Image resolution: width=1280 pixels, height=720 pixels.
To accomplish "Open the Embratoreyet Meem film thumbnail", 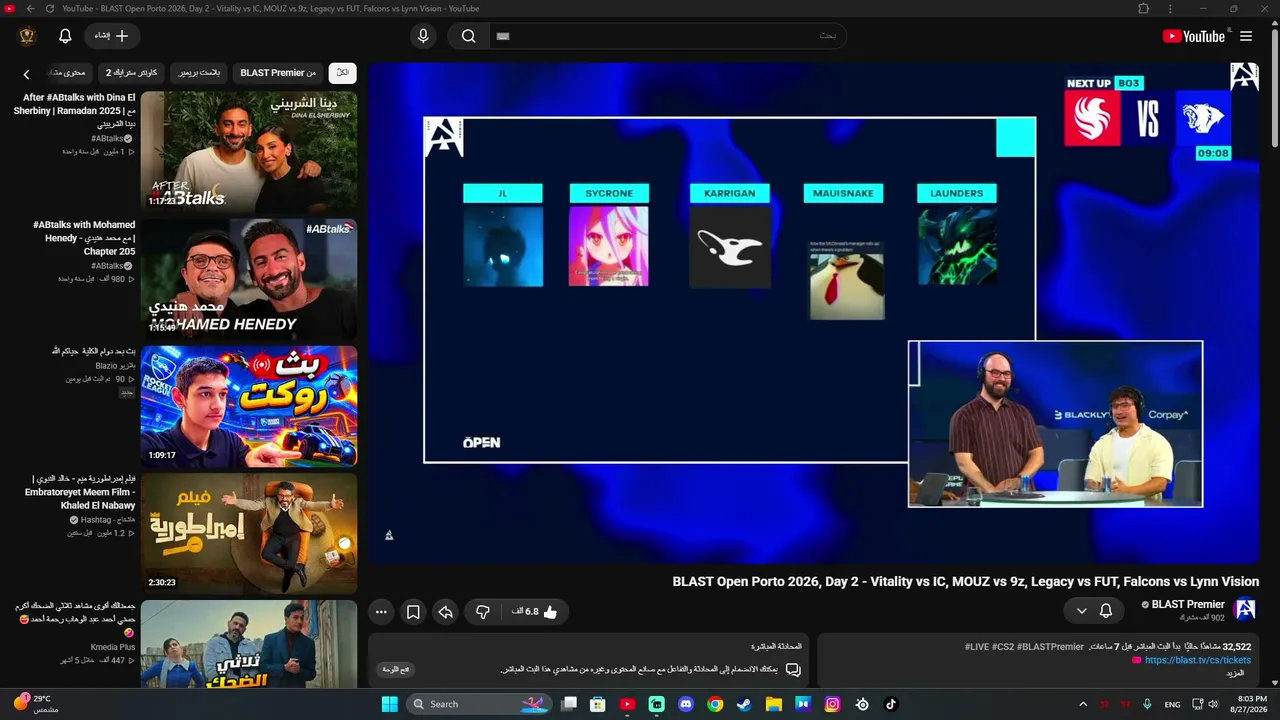I will click(x=249, y=533).
